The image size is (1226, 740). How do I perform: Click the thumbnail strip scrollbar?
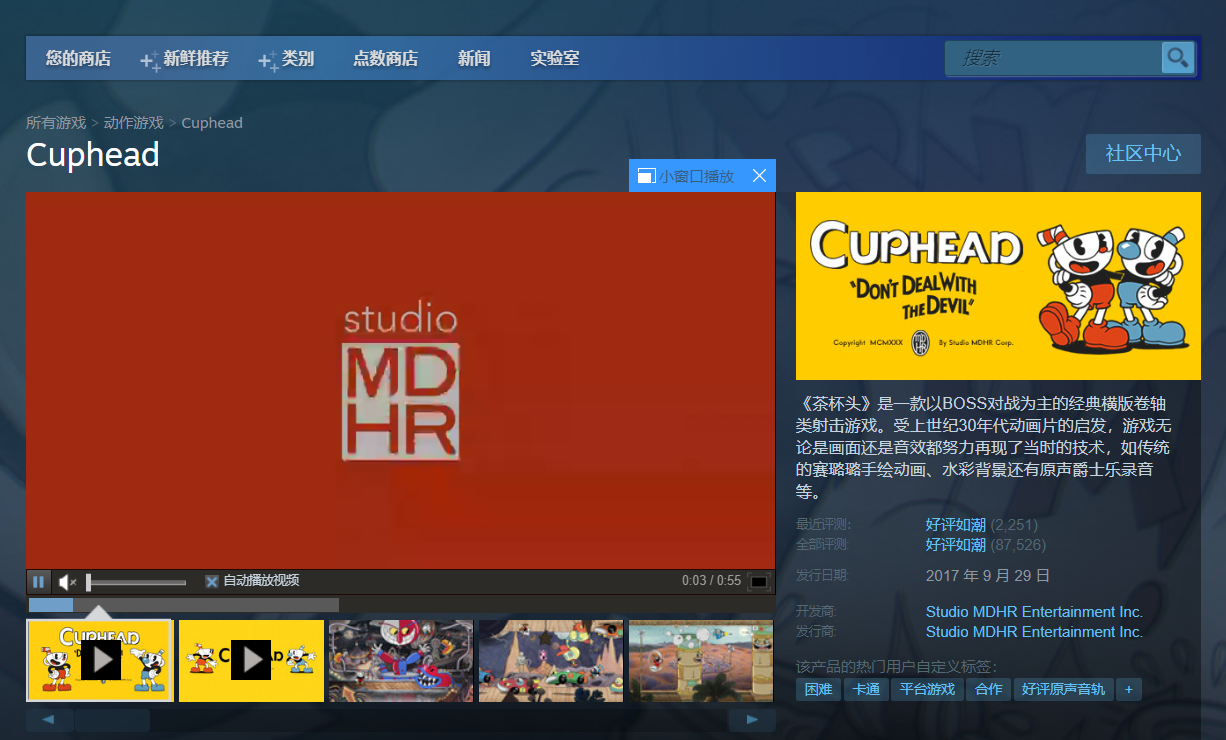[112, 720]
